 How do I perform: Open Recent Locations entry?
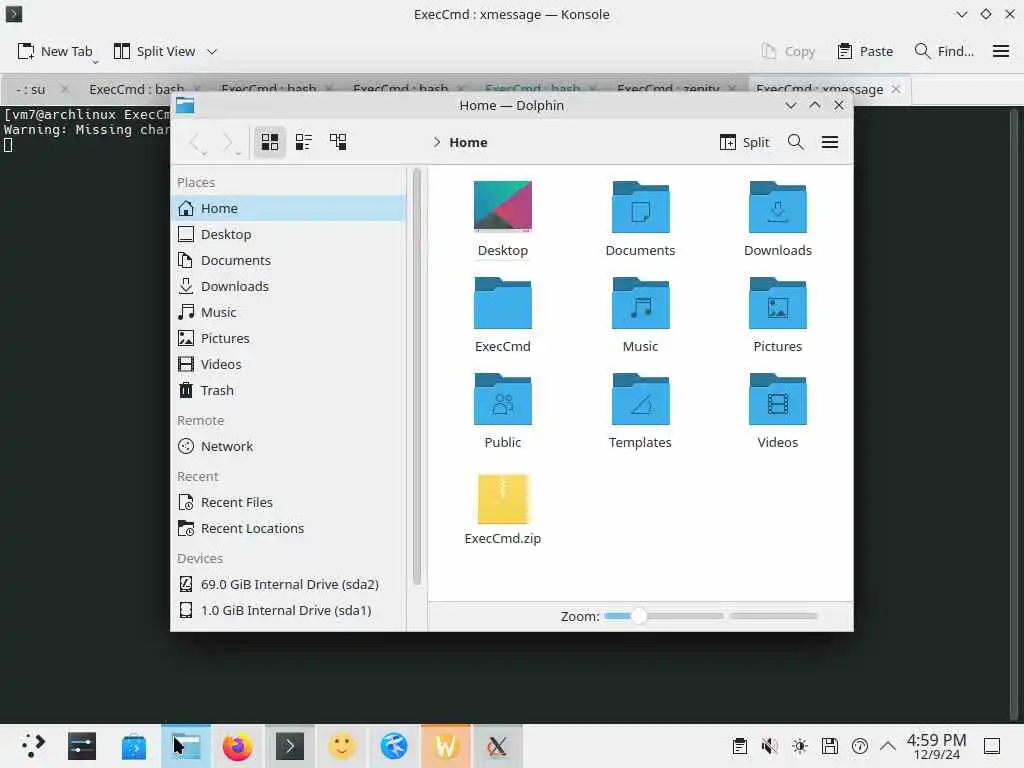click(288, 528)
